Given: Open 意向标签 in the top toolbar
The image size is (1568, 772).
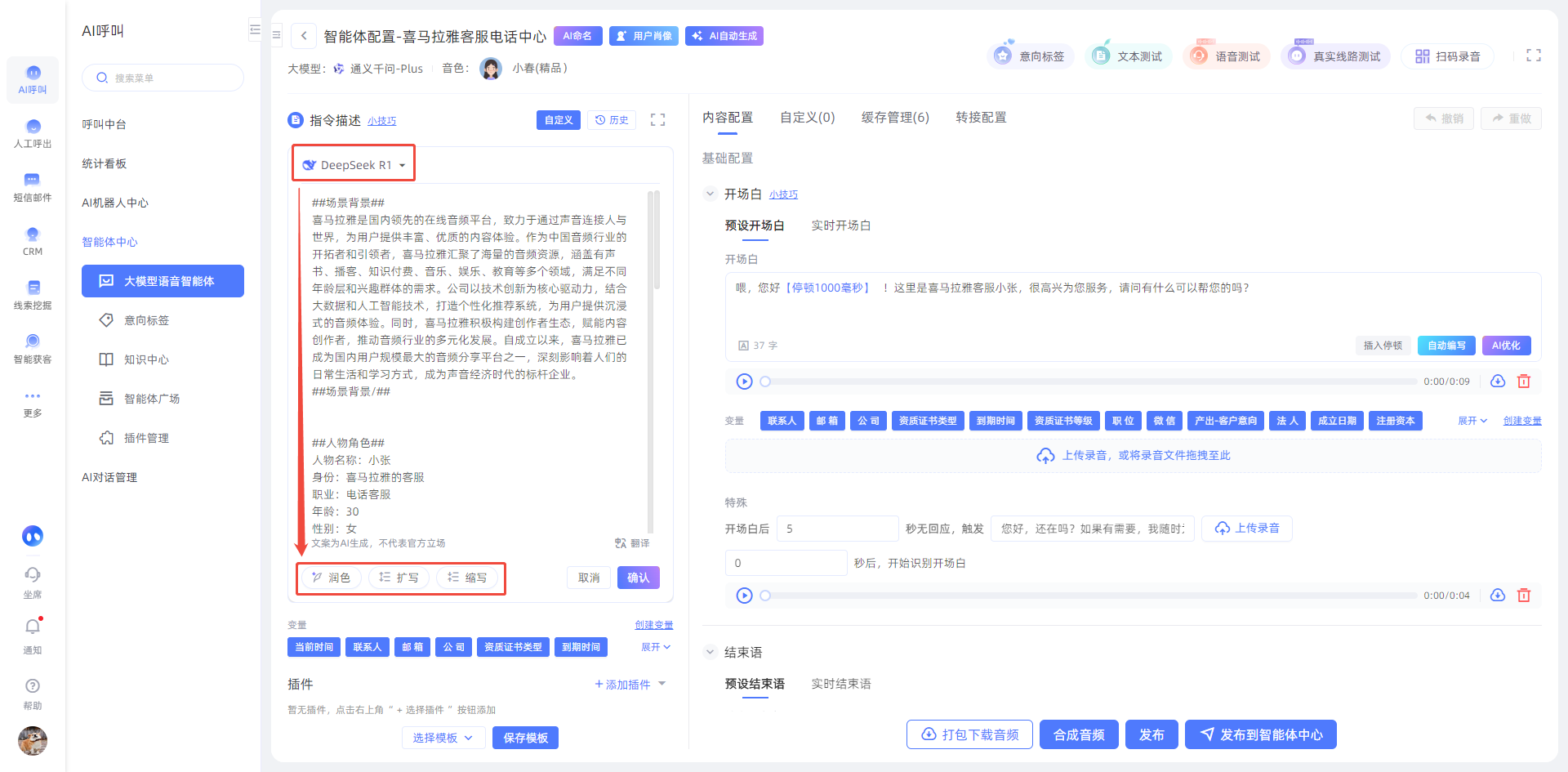Looking at the screenshot, I should (1030, 56).
